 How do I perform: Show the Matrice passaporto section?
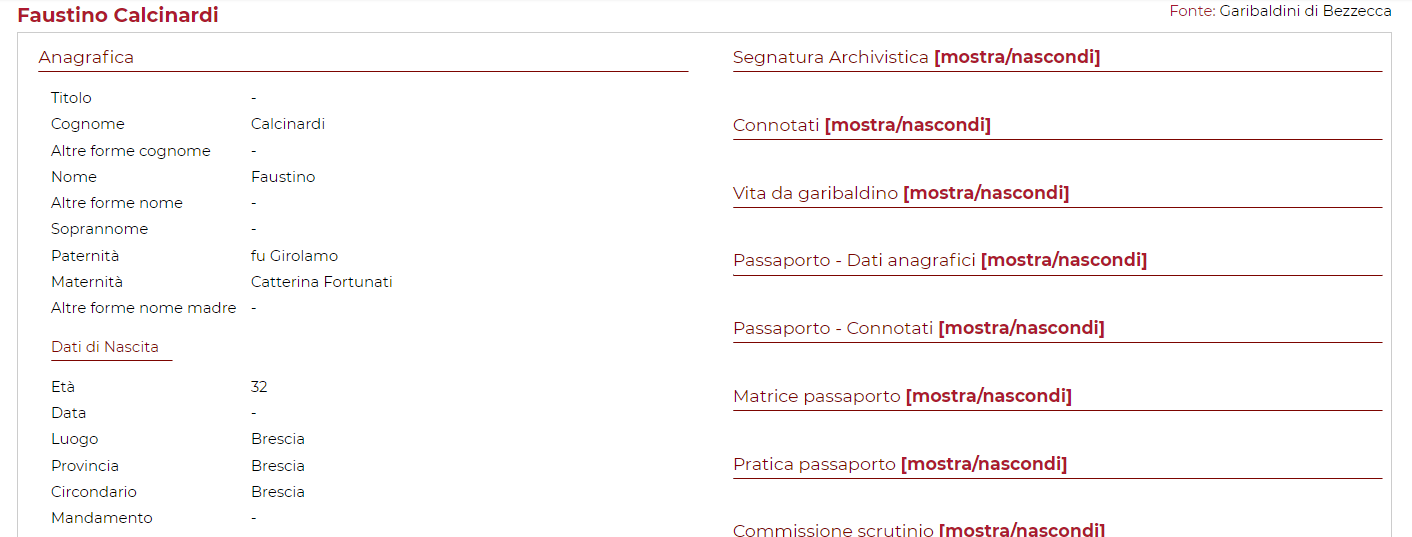tap(988, 396)
